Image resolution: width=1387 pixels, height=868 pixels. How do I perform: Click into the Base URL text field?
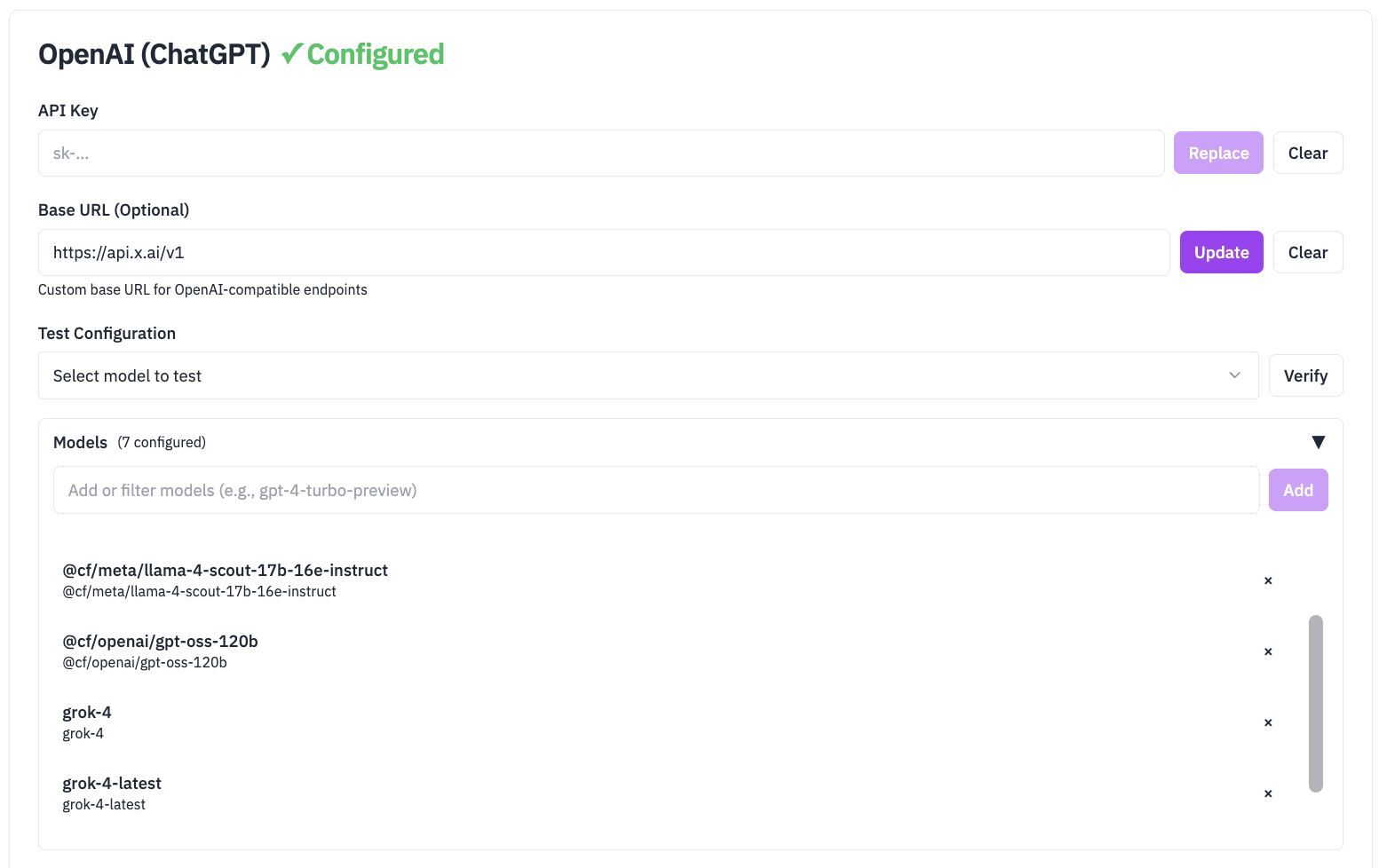tap(603, 252)
